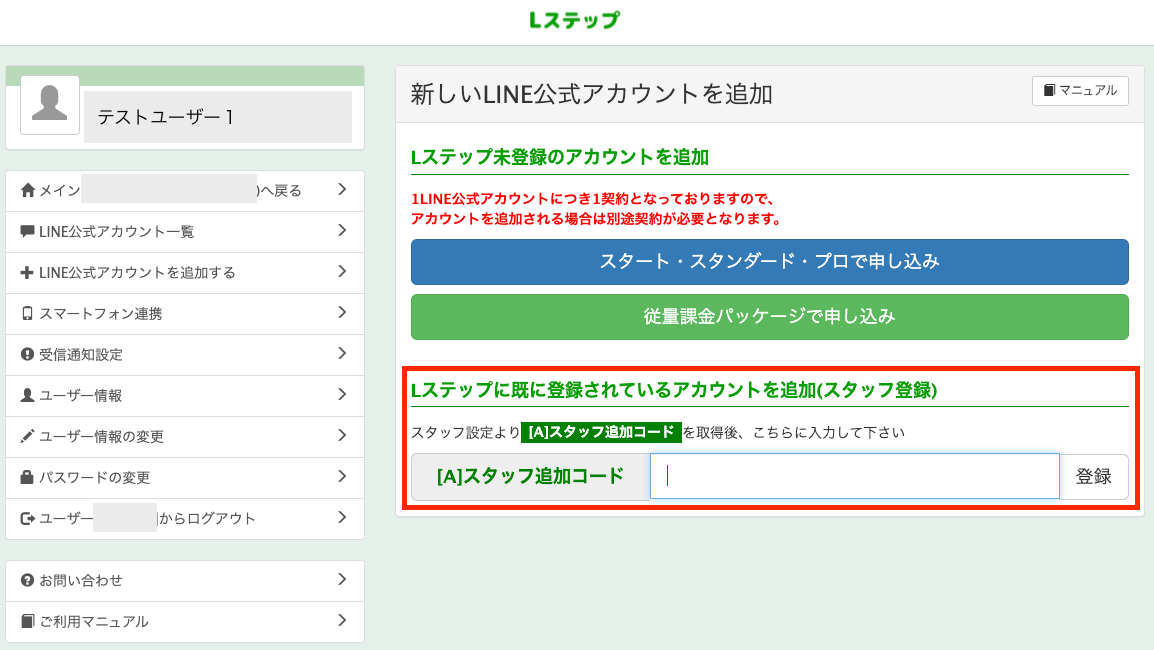This screenshot has width=1154, height=650.
Task: Click 従量課金パッケージで申し込み button
Action: pyautogui.click(x=769, y=317)
